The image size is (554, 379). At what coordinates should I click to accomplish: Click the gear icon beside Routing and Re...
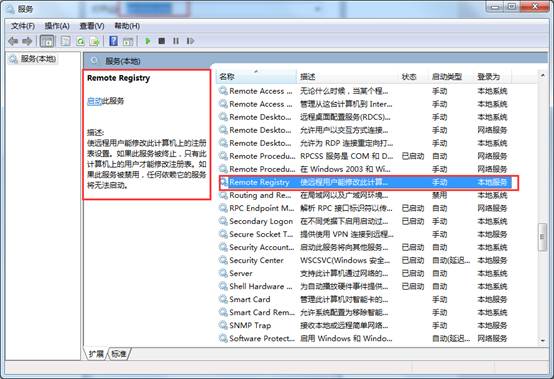click(x=223, y=195)
